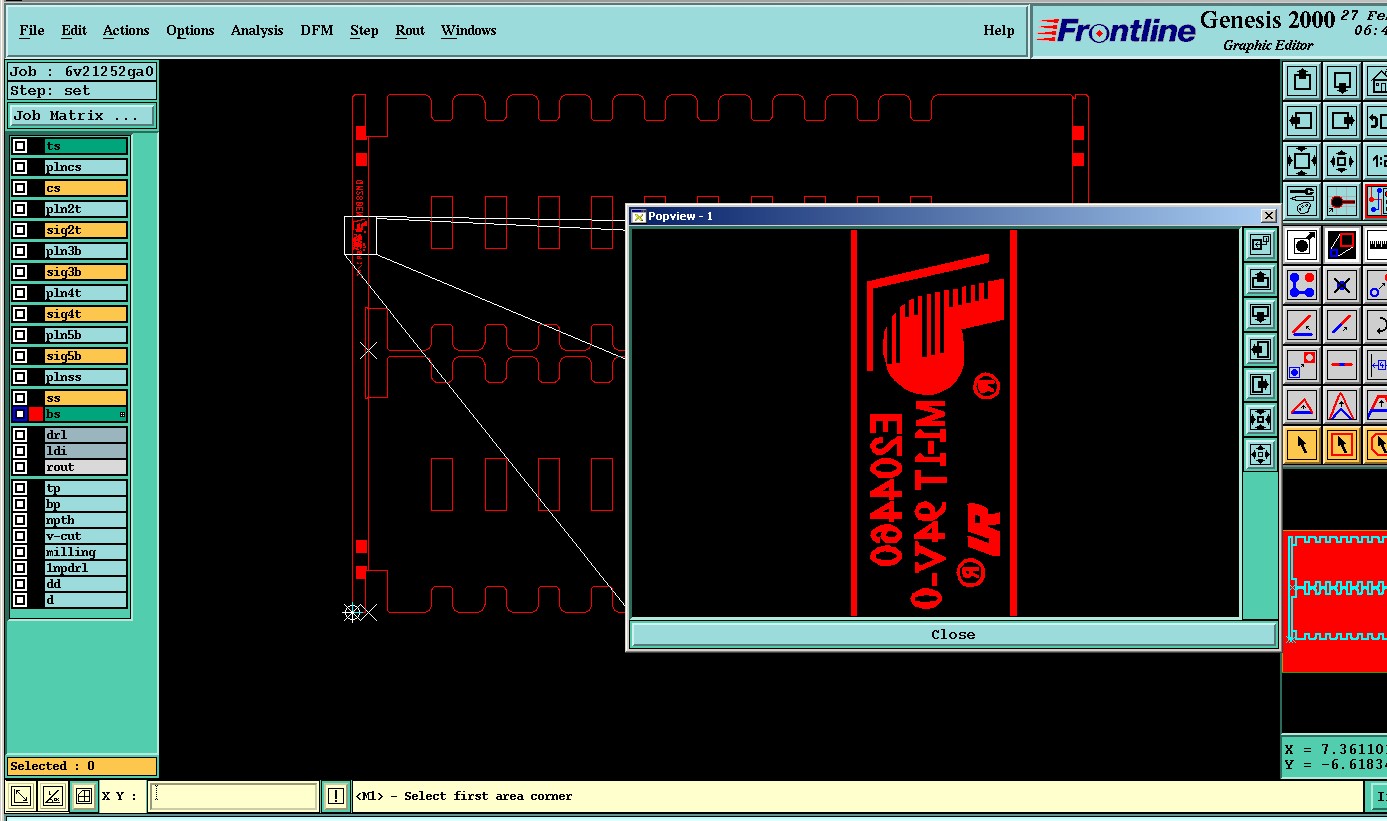Toggle the rout layer checkbox

[20, 467]
